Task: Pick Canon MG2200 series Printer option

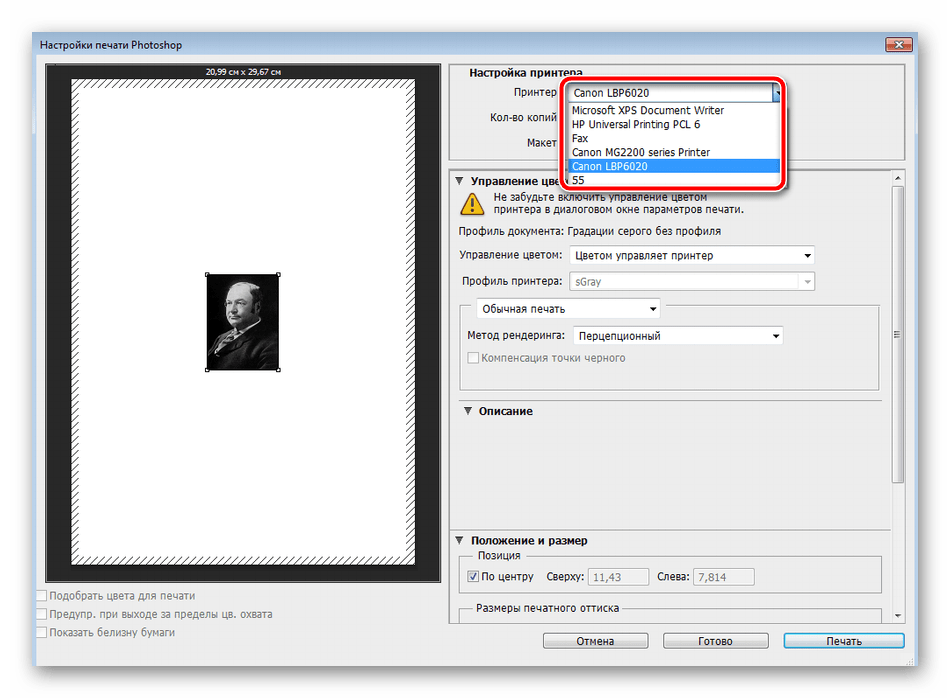Action: 640,152
